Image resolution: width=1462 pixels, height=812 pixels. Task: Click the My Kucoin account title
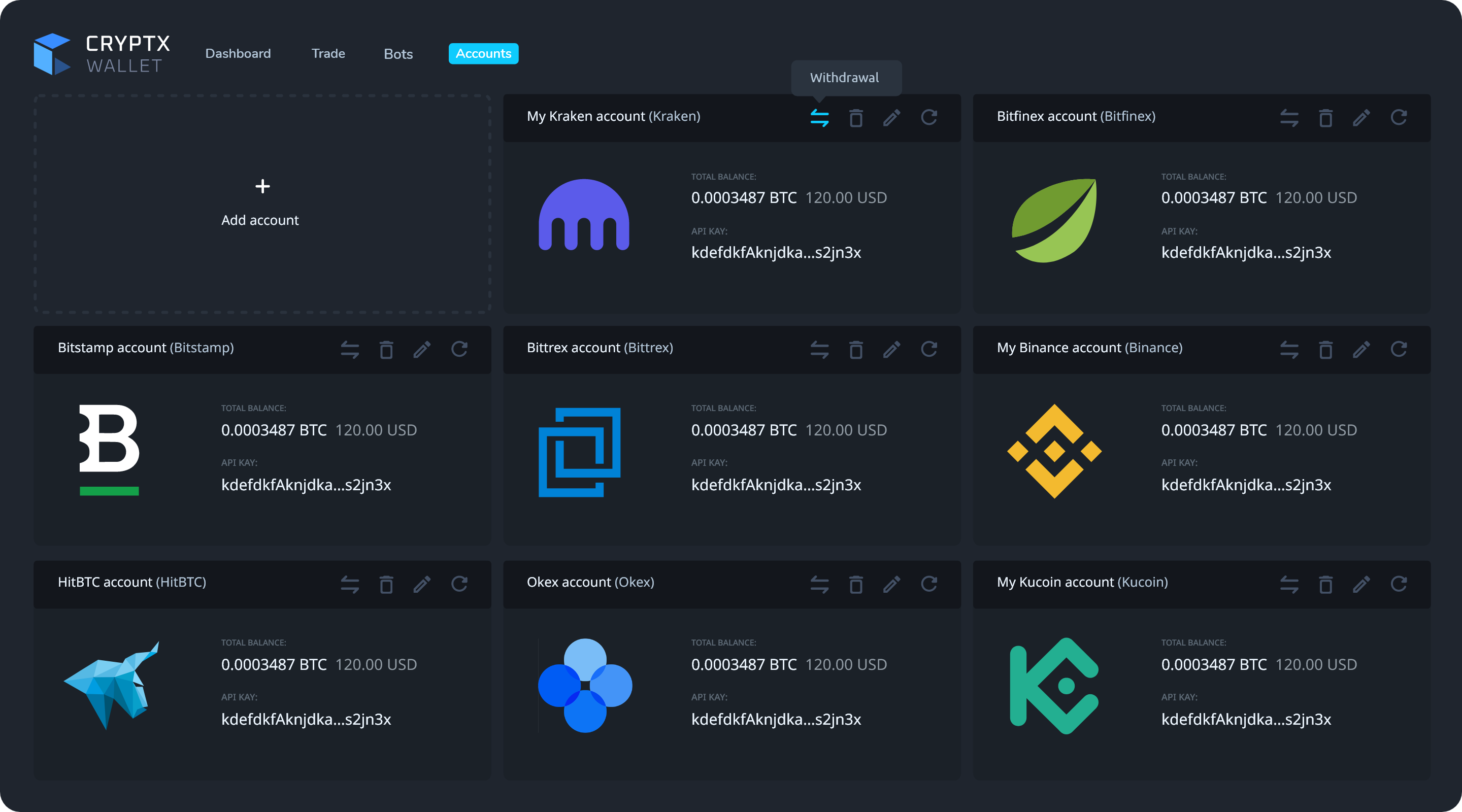click(1082, 582)
